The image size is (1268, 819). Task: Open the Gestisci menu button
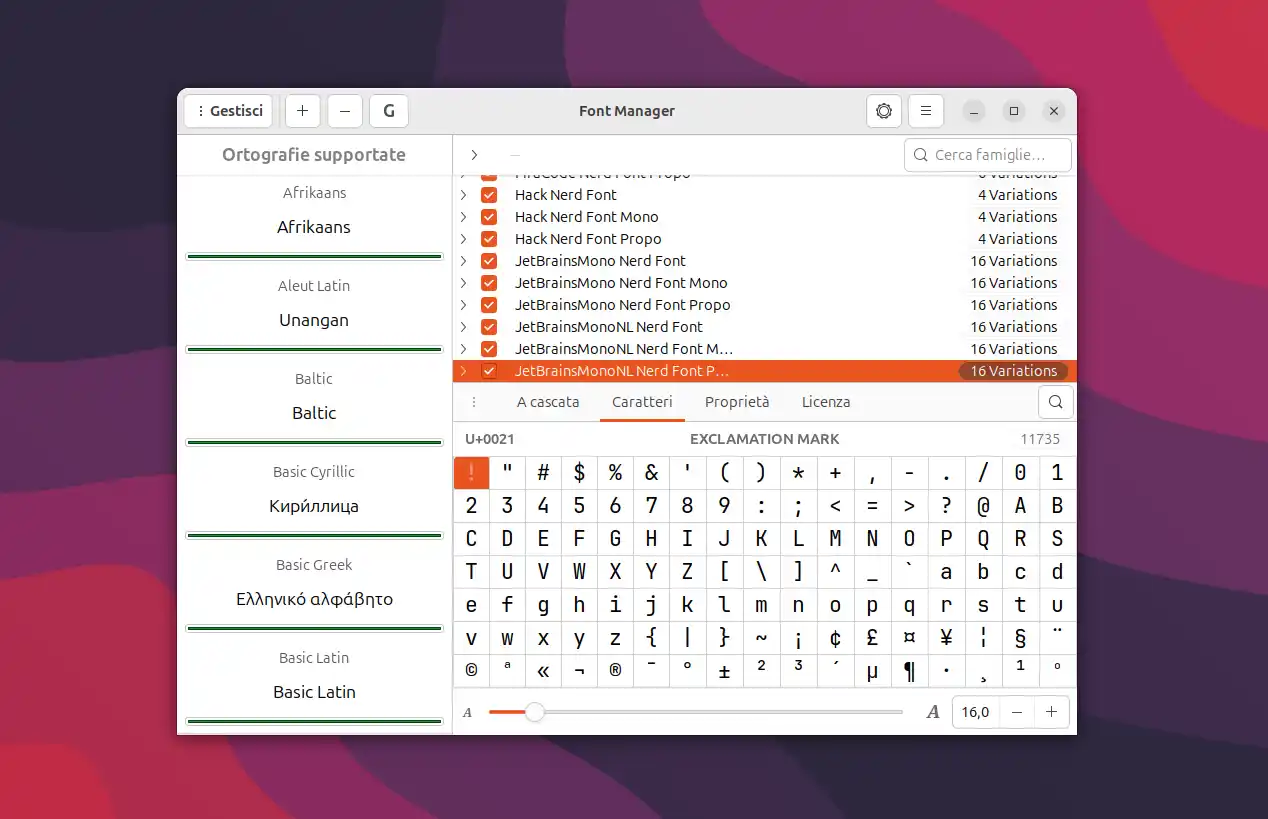(228, 111)
